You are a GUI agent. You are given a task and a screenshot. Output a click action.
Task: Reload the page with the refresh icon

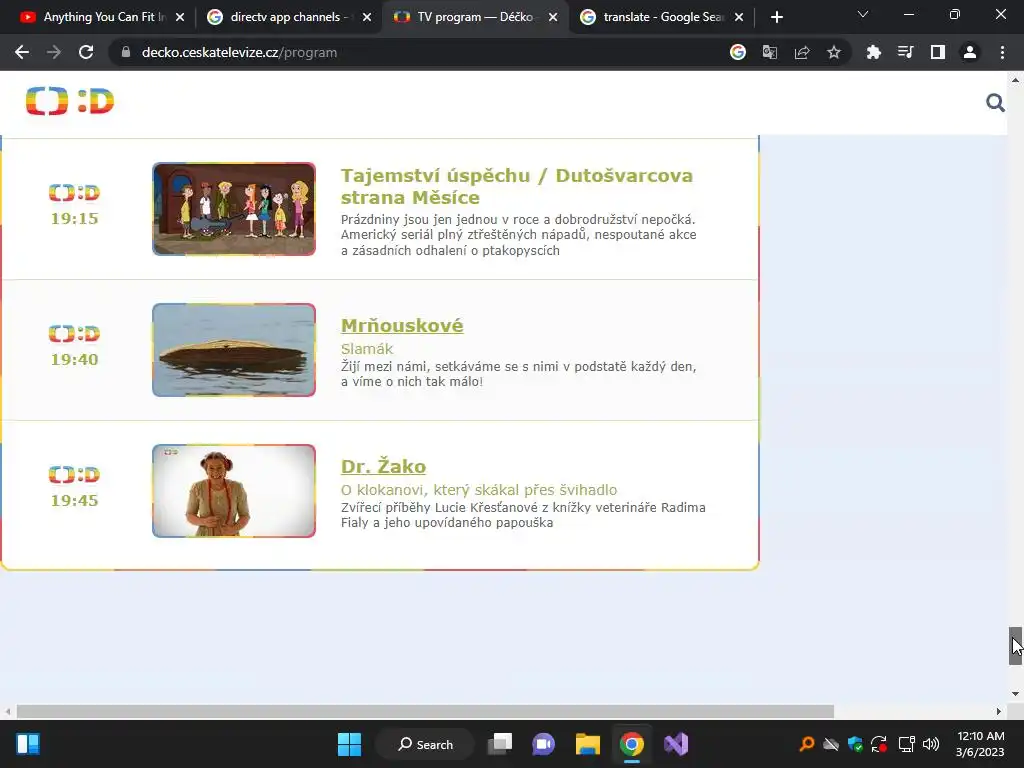point(86,52)
